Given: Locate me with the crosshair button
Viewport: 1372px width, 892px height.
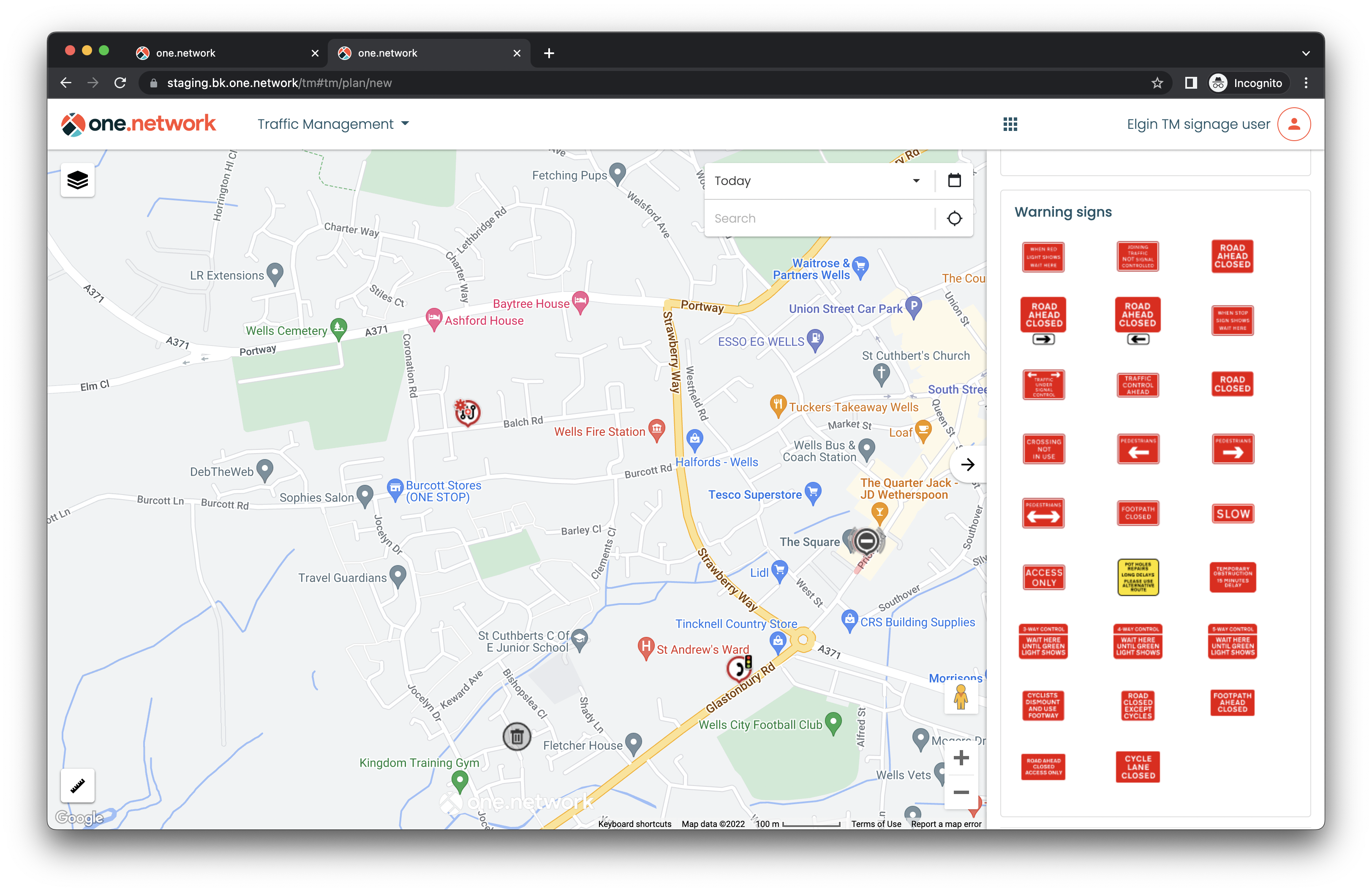Looking at the screenshot, I should [x=954, y=218].
